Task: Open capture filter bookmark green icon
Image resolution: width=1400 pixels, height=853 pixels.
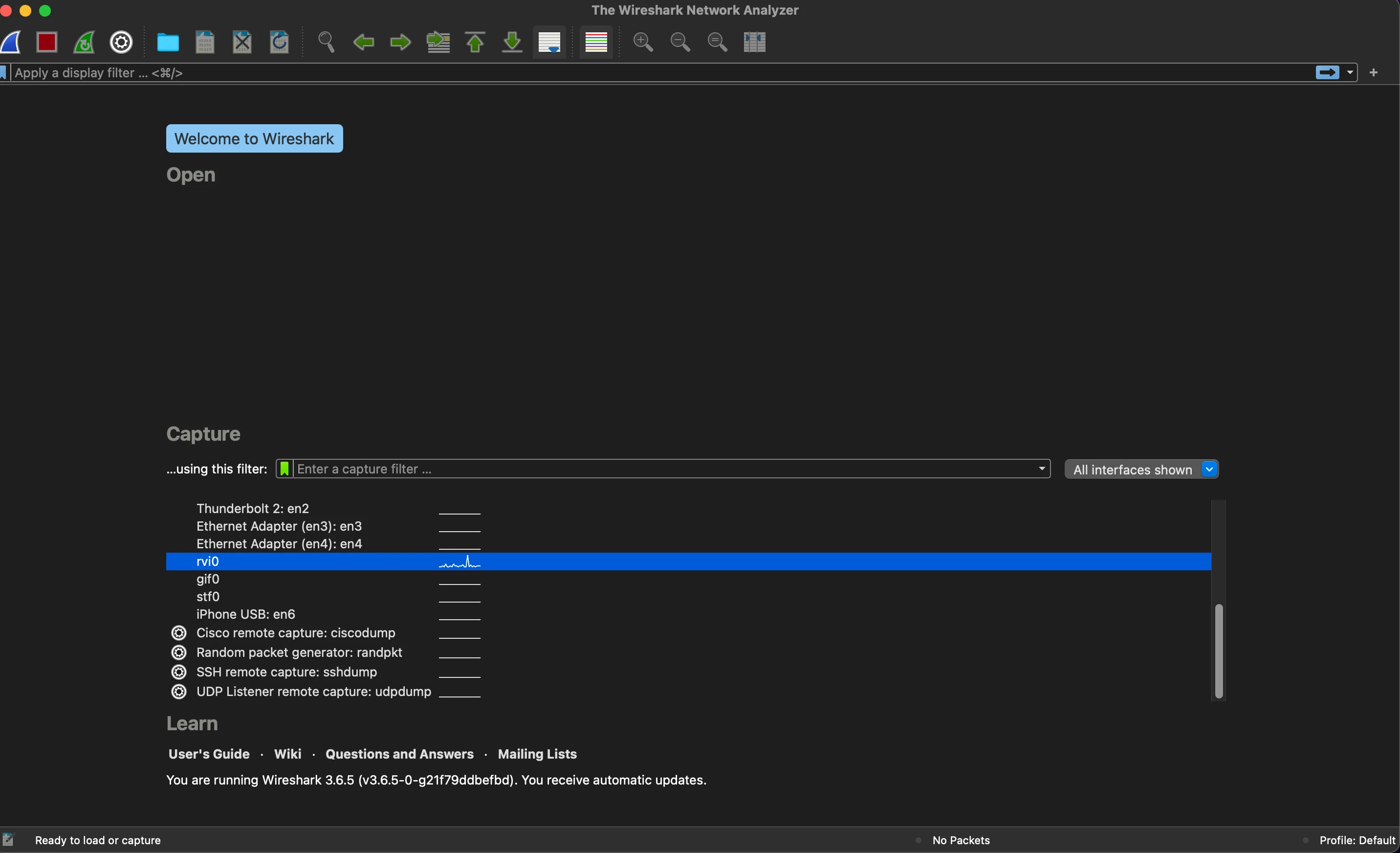Action: (284, 469)
